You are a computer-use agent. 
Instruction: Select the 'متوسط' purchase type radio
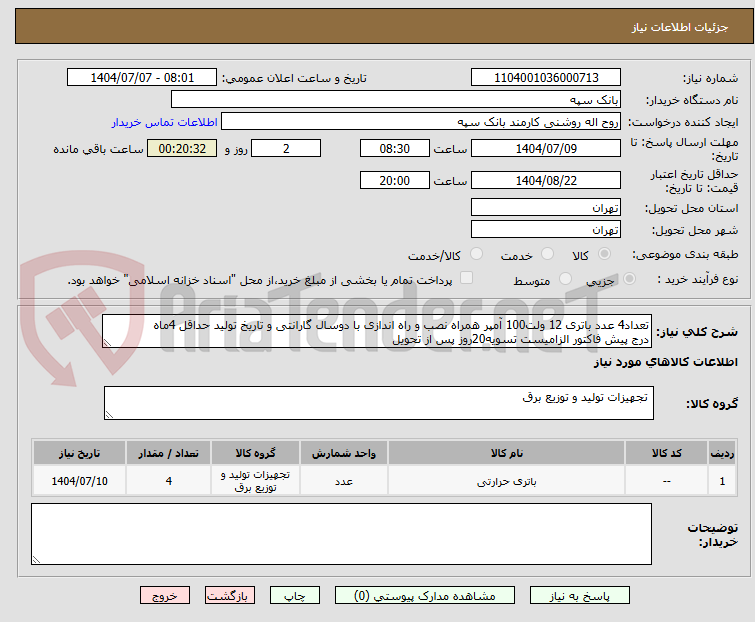566,280
